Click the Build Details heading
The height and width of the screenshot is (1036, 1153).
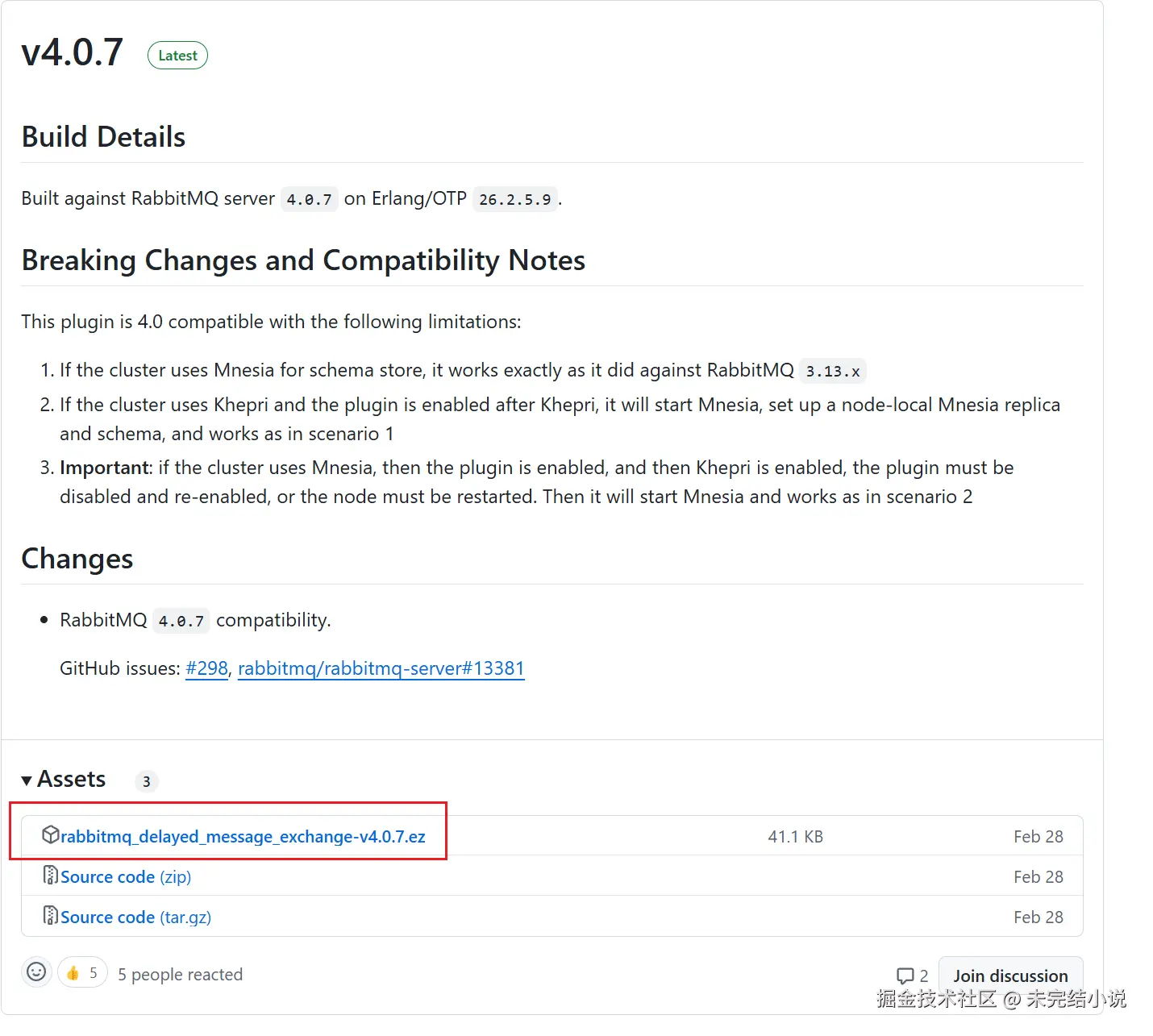103,137
